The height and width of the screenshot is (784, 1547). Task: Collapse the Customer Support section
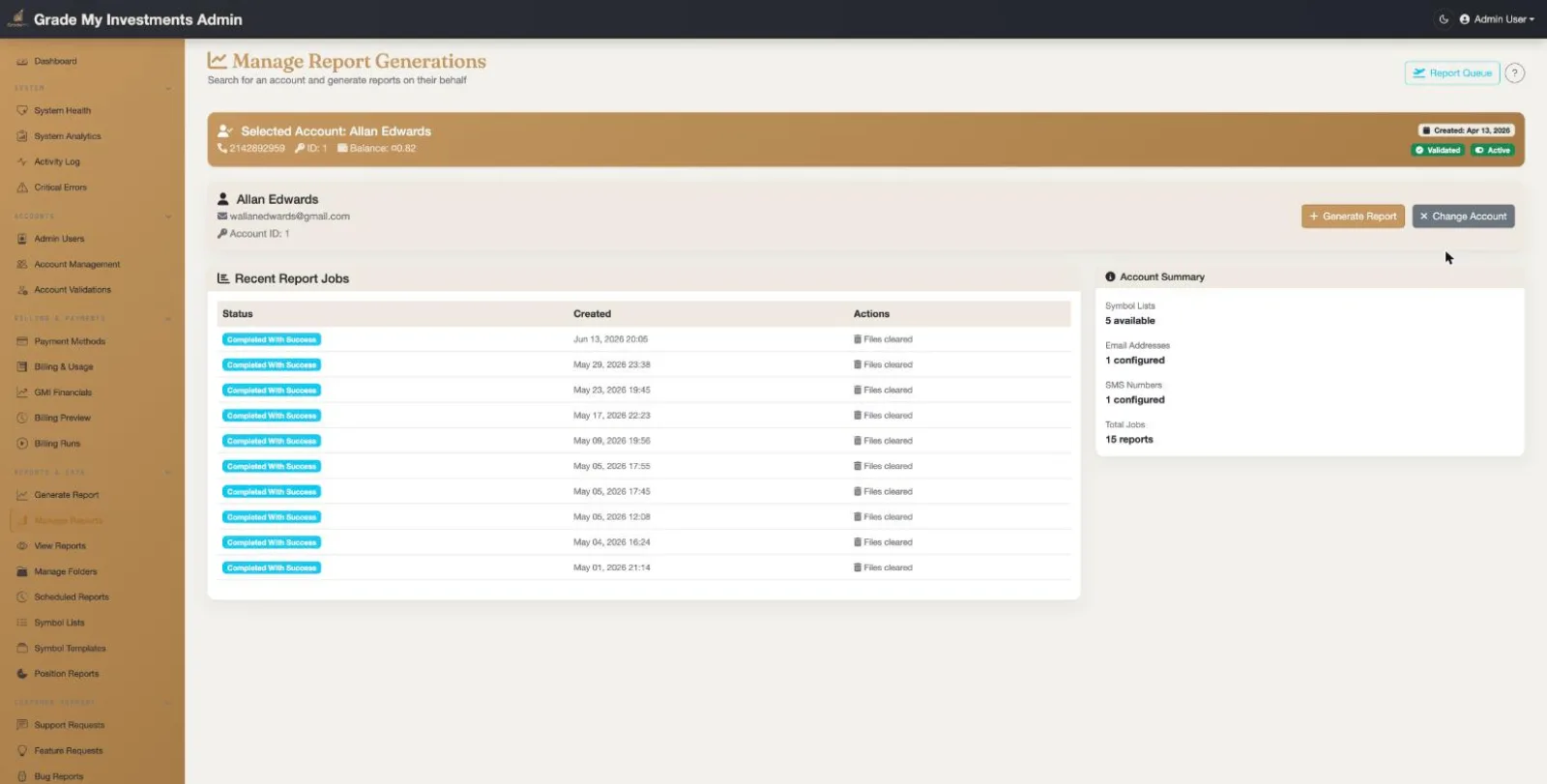pos(168,703)
